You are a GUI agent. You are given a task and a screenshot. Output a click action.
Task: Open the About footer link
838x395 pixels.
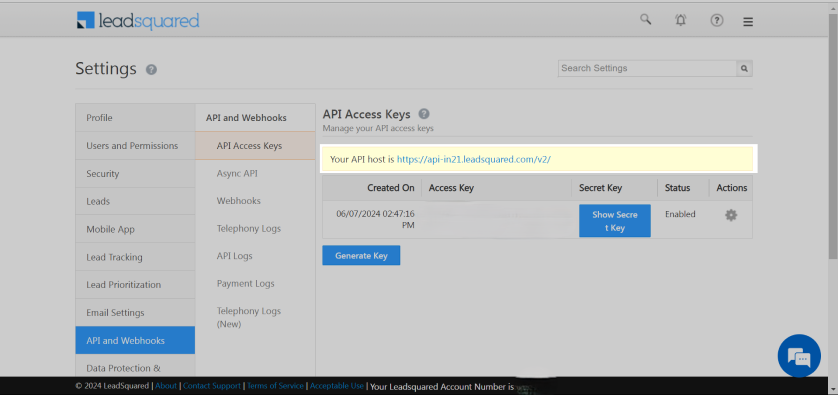[166, 386]
